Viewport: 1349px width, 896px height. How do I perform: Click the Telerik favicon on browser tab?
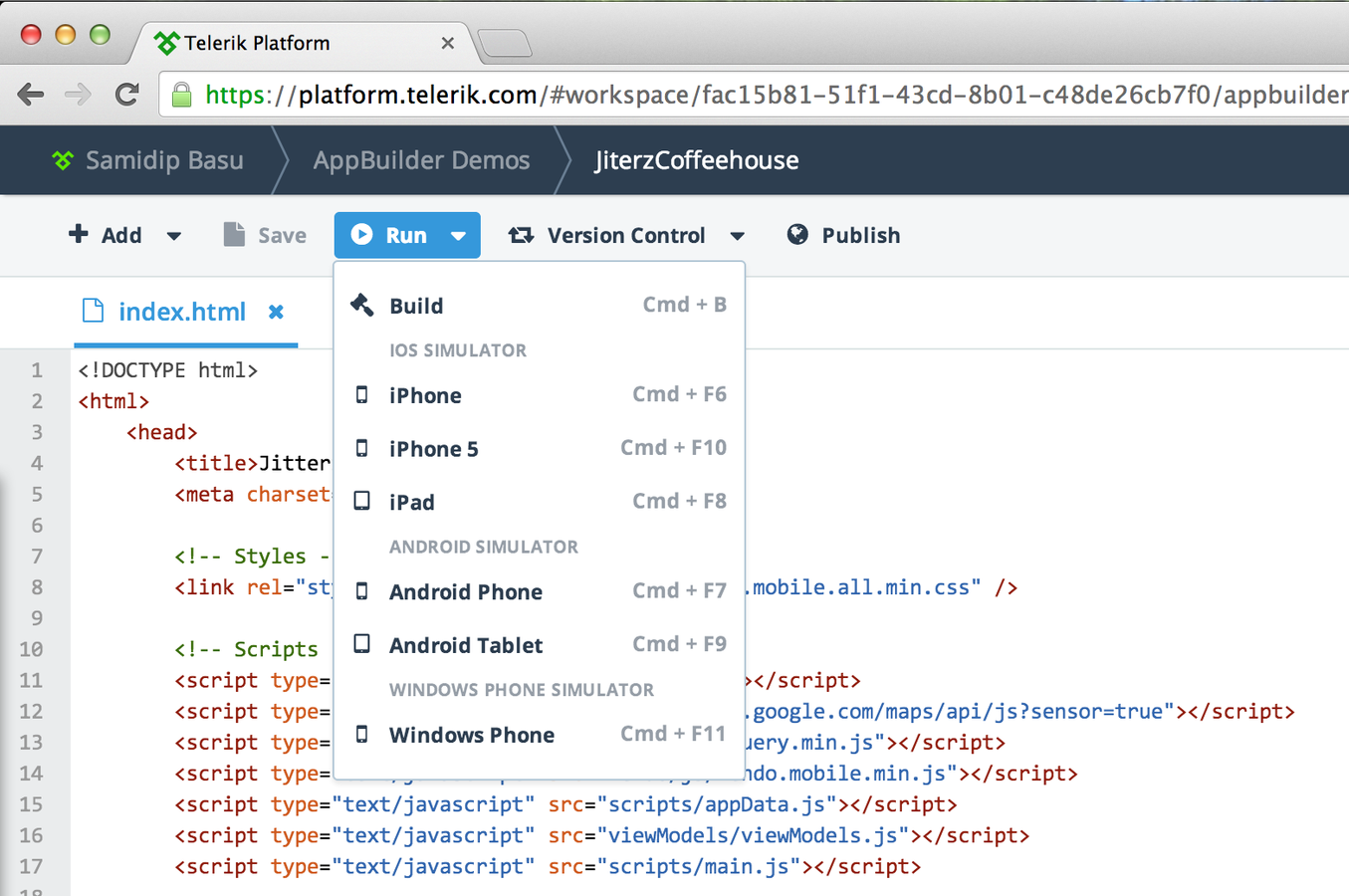(166, 43)
